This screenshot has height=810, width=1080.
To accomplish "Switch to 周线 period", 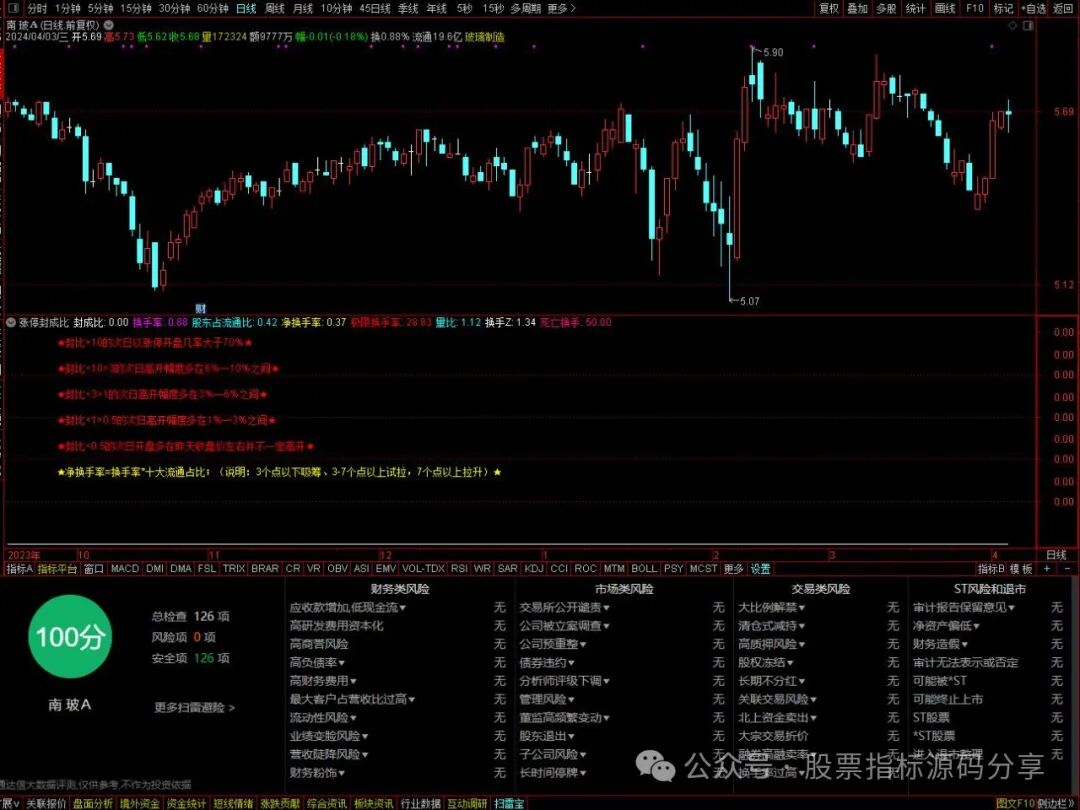I will [275, 8].
